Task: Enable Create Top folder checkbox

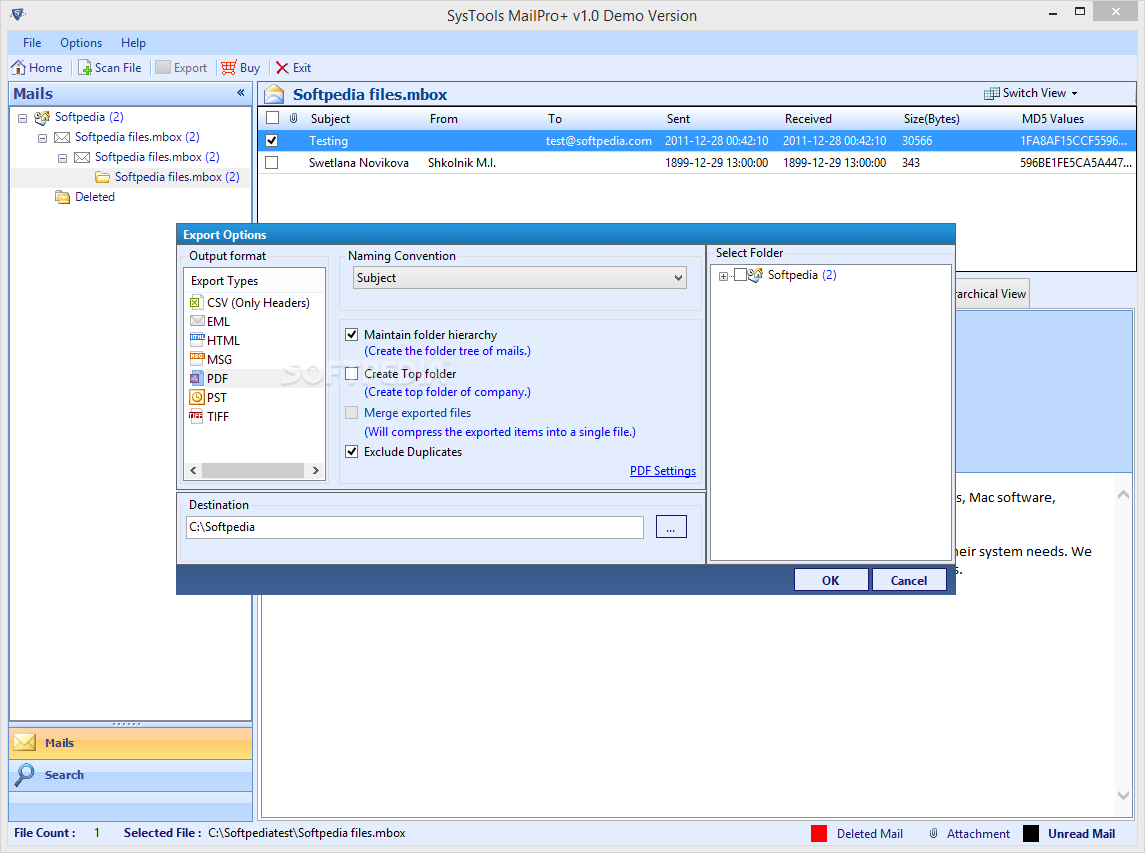Action: pyautogui.click(x=351, y=374)
